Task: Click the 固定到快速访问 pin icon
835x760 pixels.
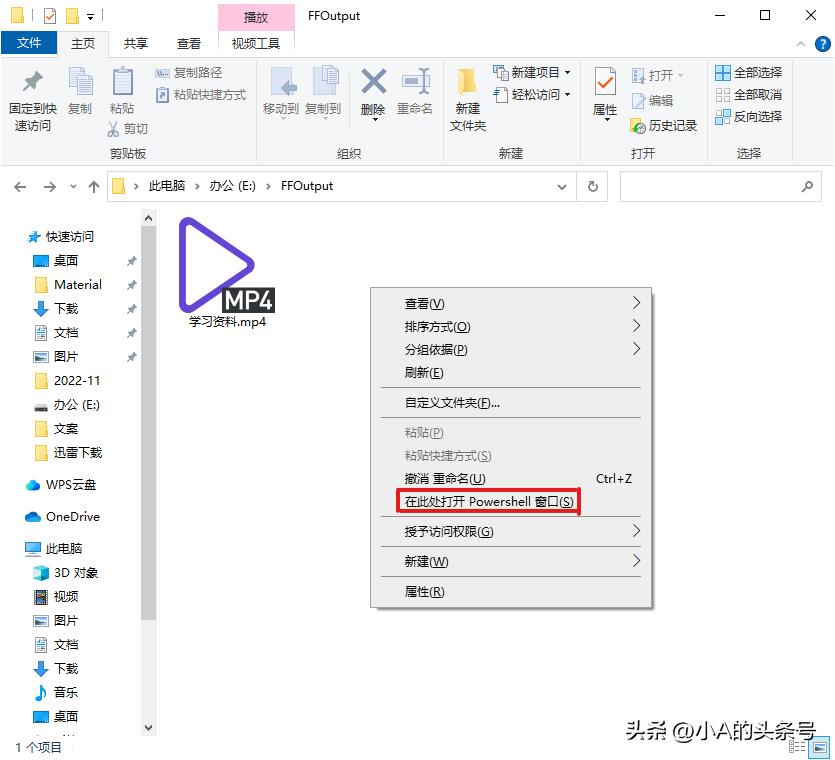Action: coord(31,95)
